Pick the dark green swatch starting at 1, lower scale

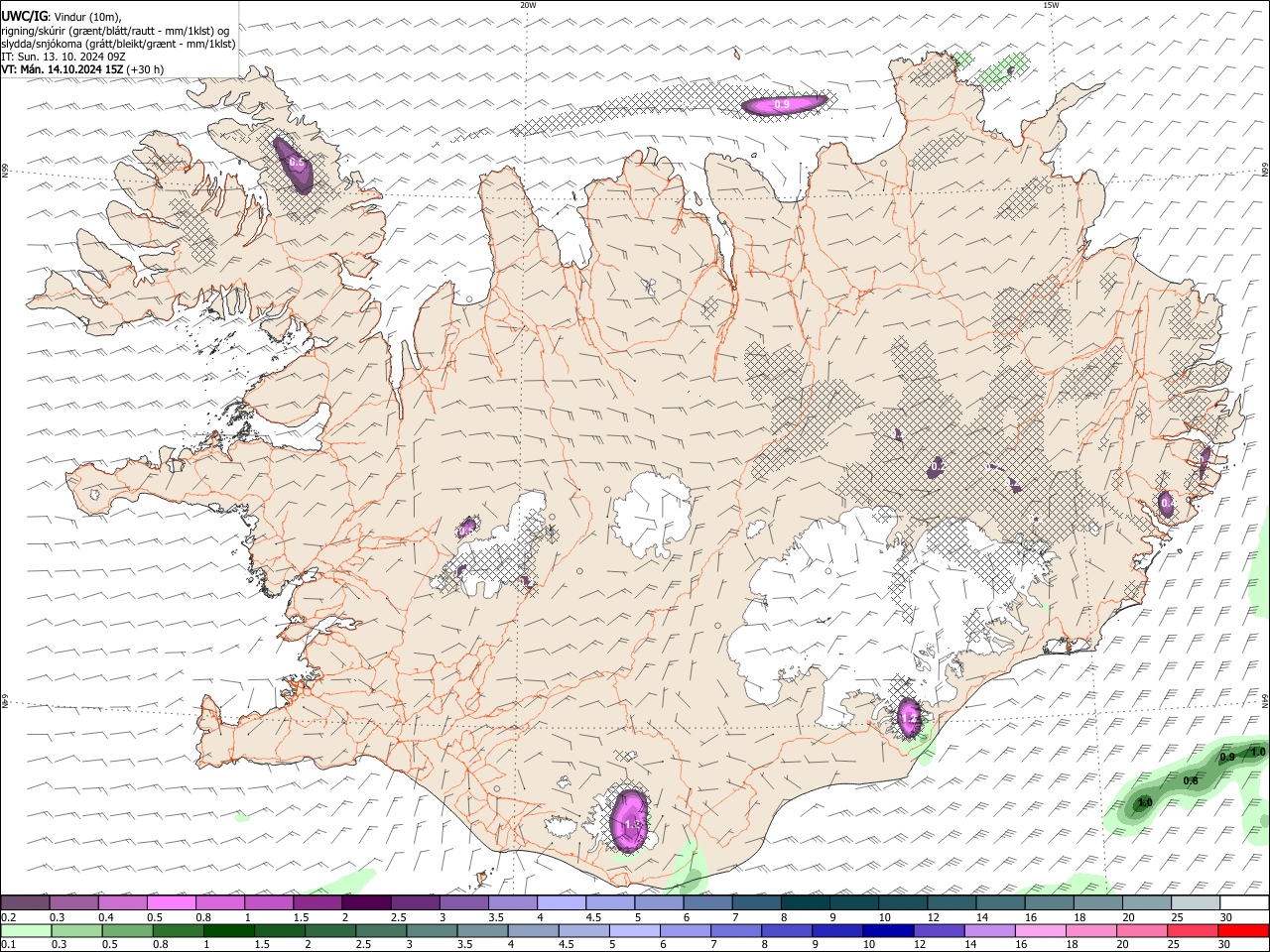tap(228, 930)
